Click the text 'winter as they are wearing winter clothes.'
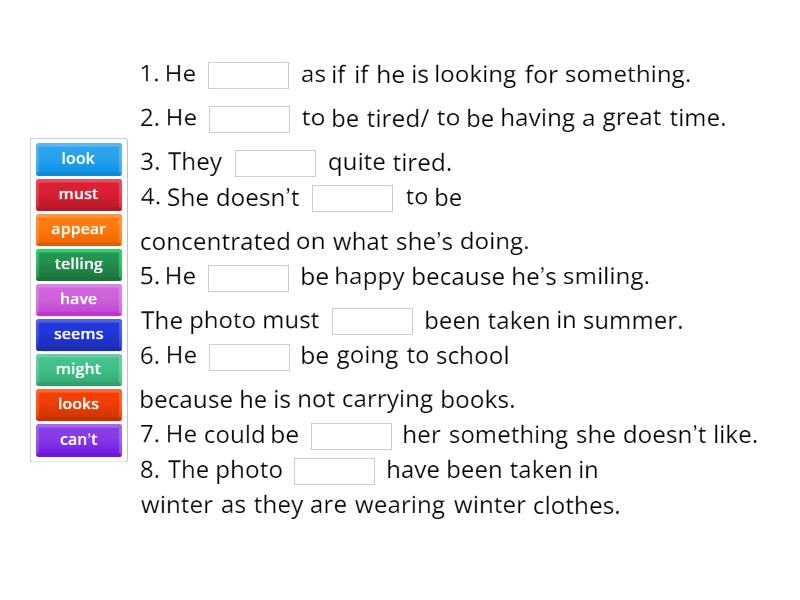 (x=380, y=505)
